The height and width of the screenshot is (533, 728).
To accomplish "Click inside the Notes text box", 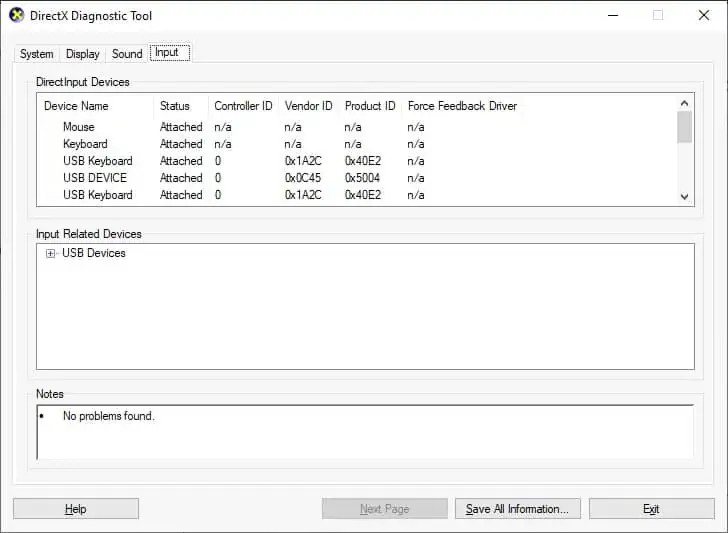I will click(365, 432).
